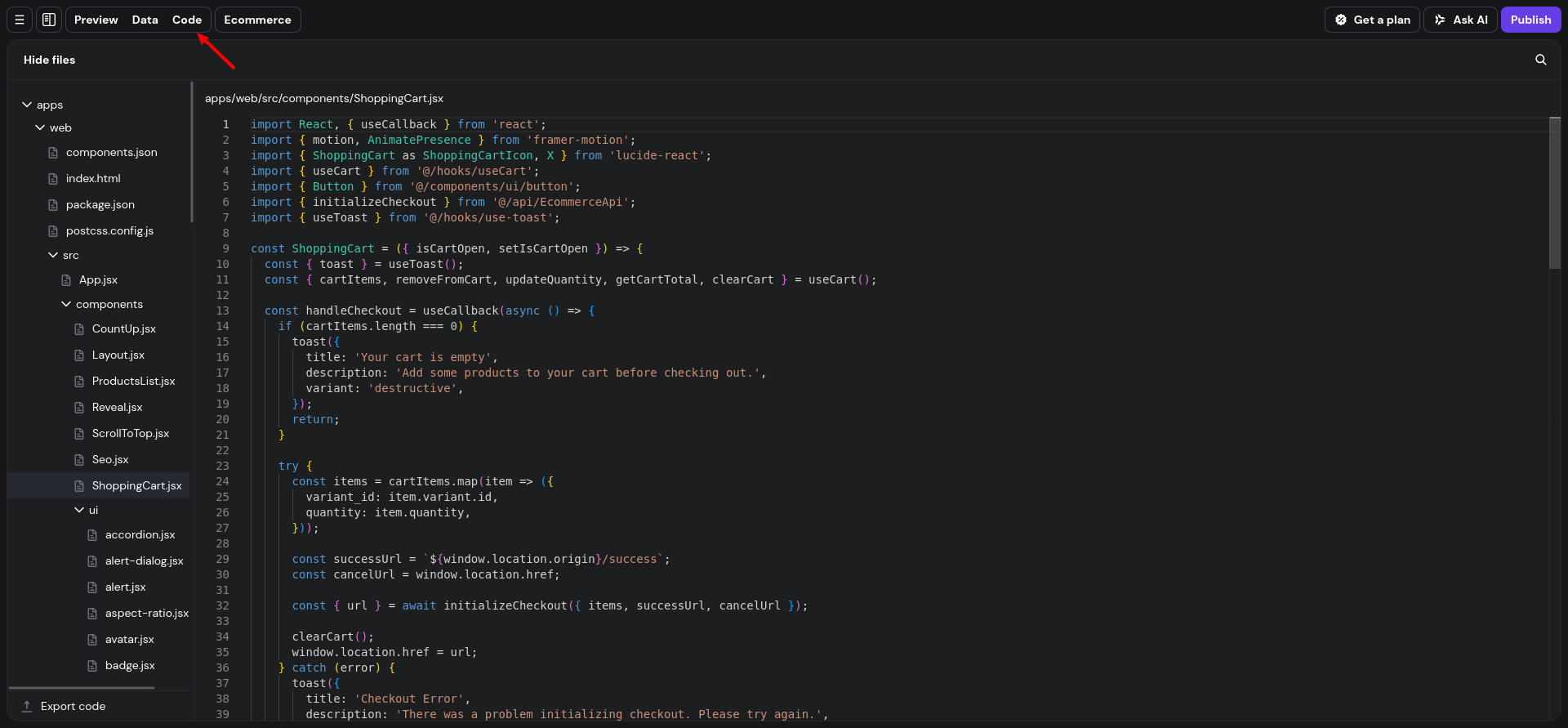Switch to the Data tab
The width and height of the screenshot is (1568, 728).
pyautogui.click(x=145, y=20)
